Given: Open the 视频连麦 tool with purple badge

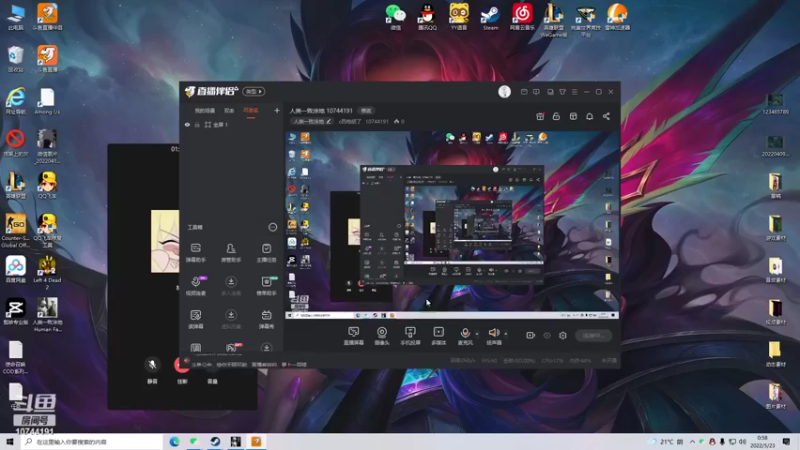Looking at the screenshot, I should pyautogui.click(x=196, y=286).
